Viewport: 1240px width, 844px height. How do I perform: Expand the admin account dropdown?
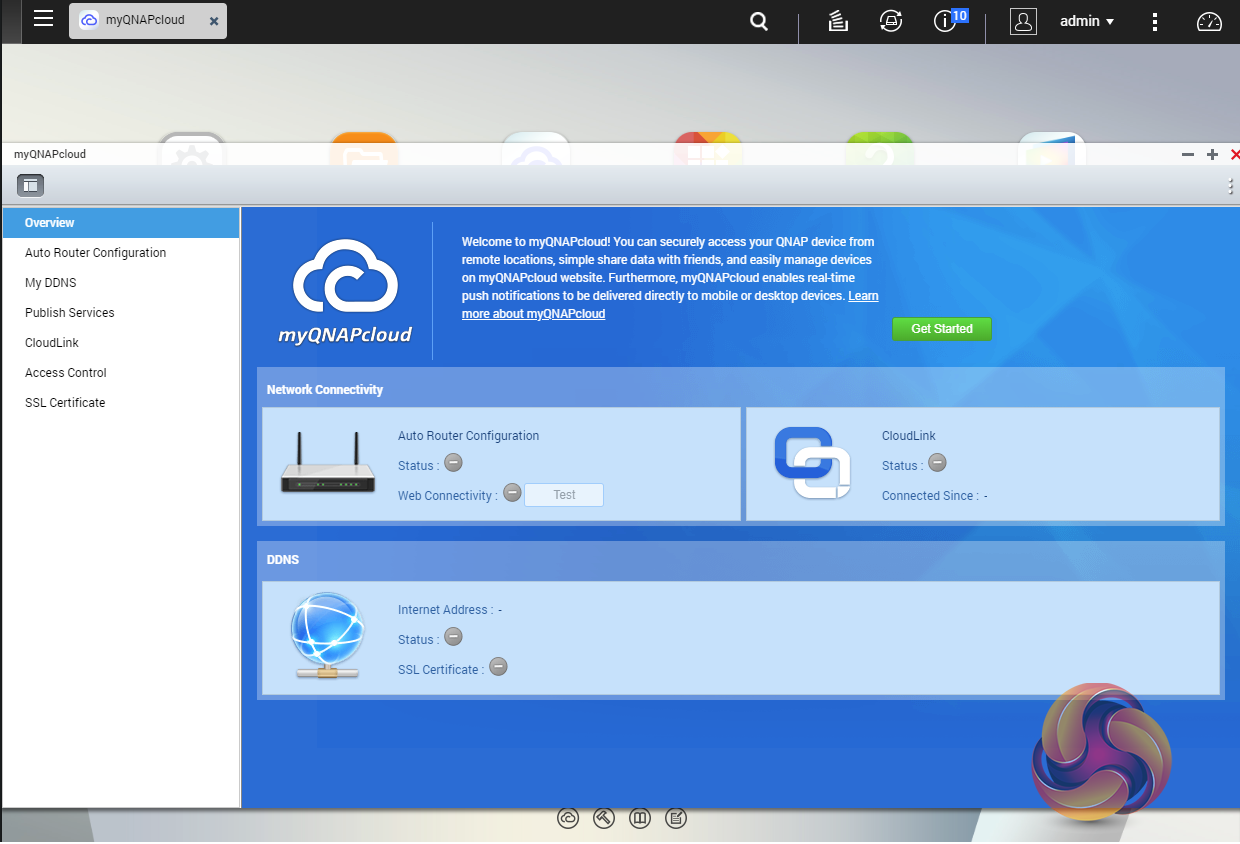click(1087, 21)
